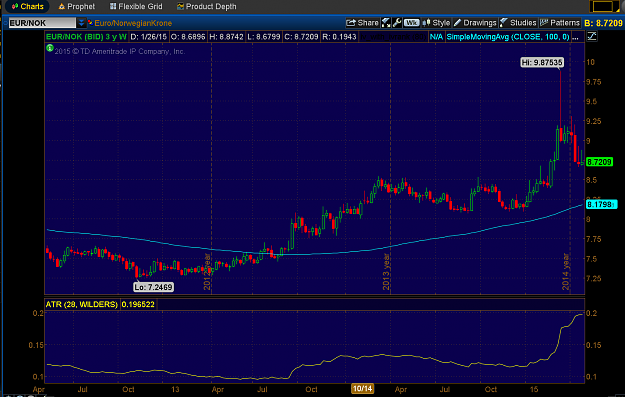
Task: Click the D: 1/26/15 date value
Action: click(x=149, y=37)
